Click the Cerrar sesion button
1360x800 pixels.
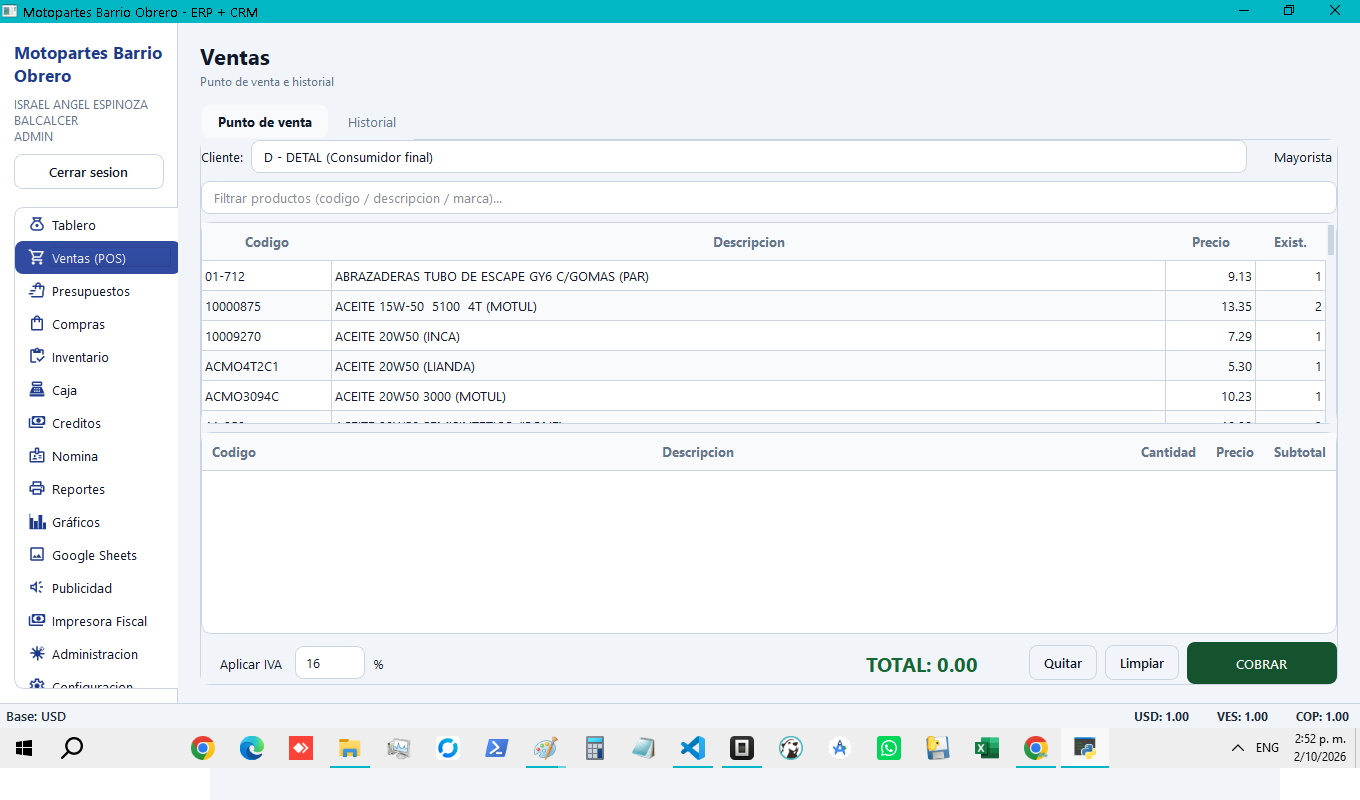pos(89,172)
